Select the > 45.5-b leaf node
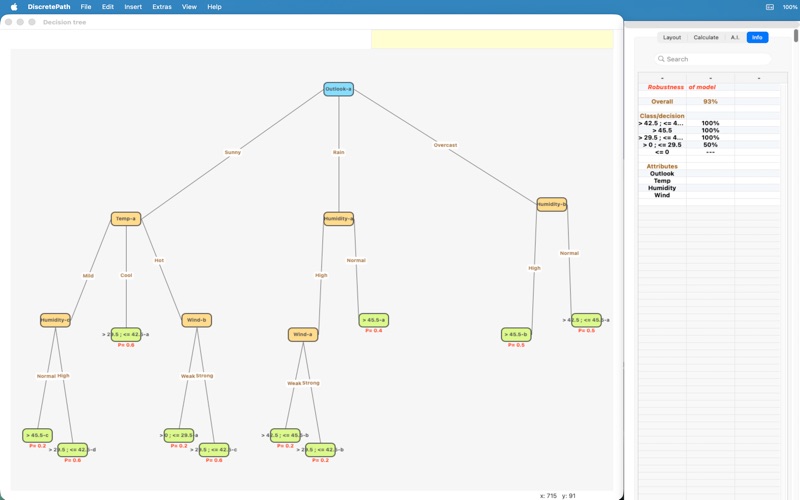Screen dimensions: 800x500 tap(516, 335)
